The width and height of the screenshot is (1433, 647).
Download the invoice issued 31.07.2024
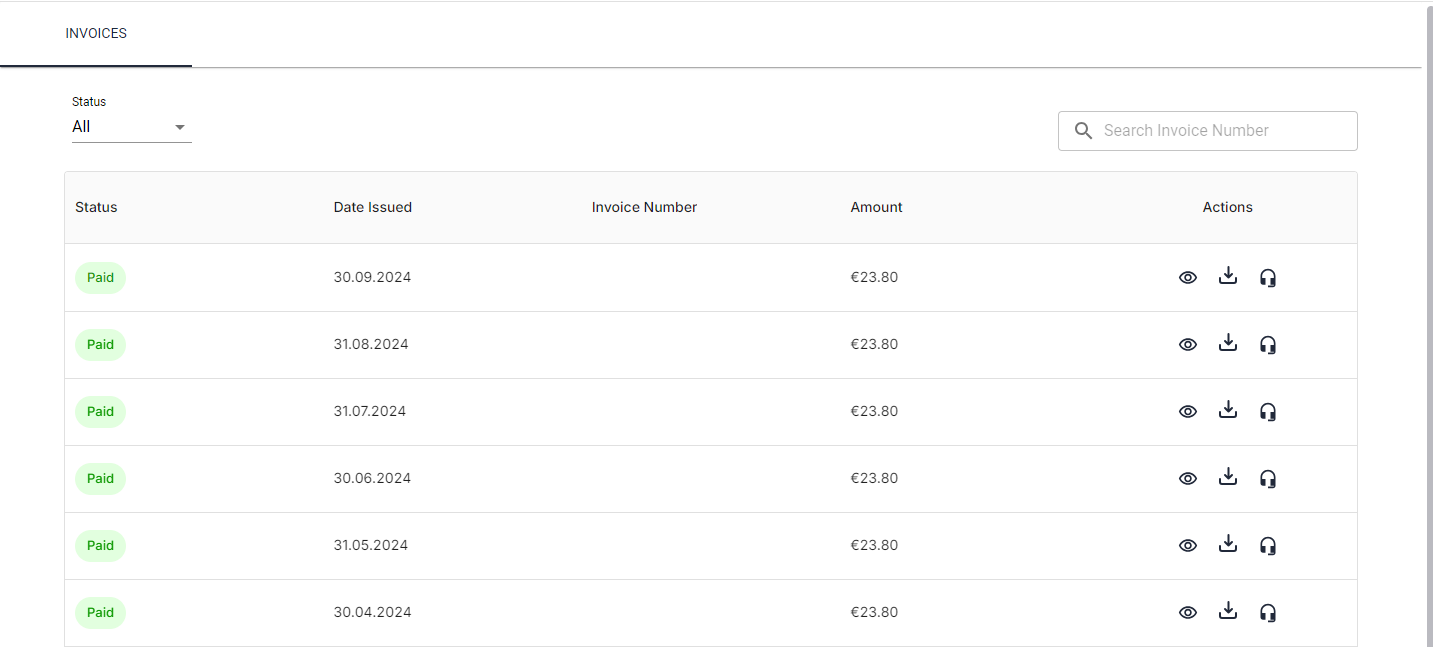[1228, 411]
